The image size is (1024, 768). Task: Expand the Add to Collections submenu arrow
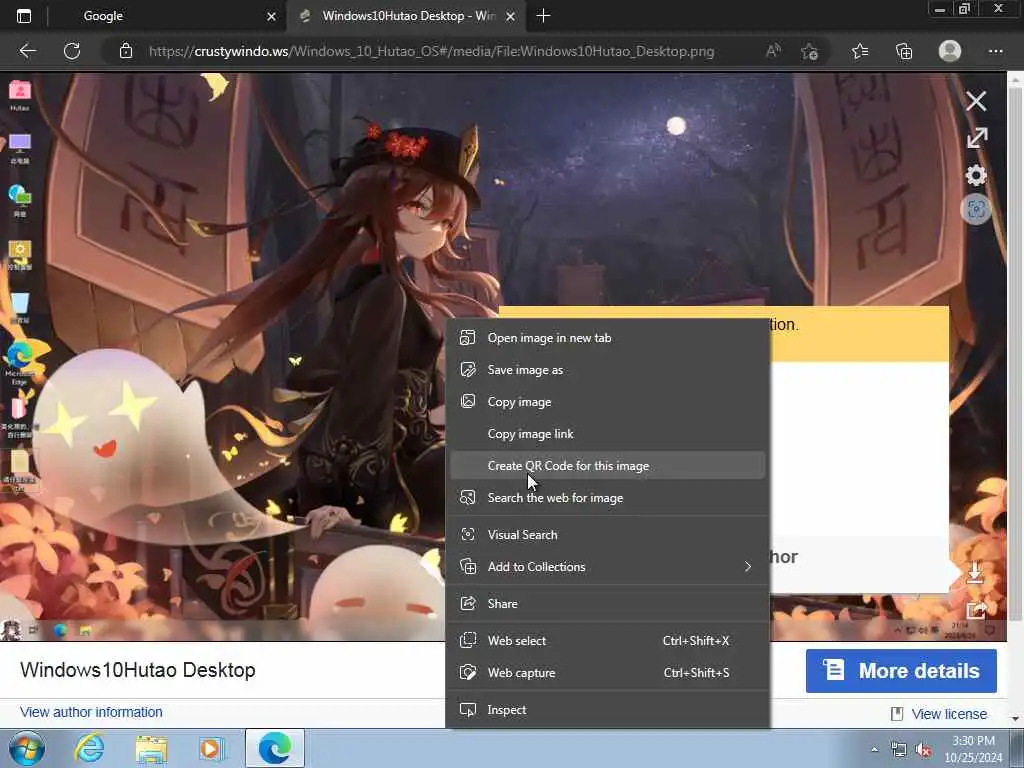point(748,567)
